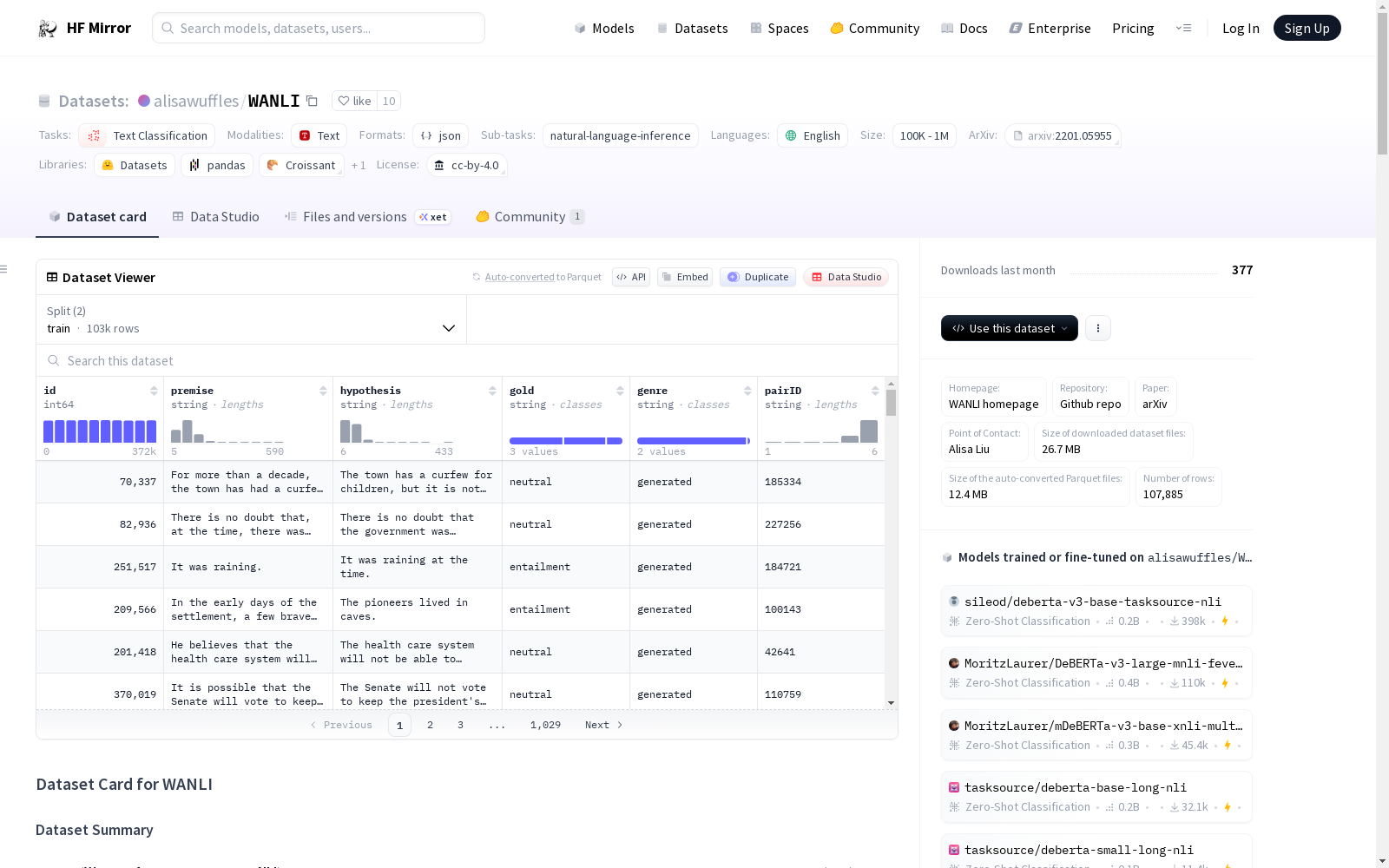Image resolution: width=1389 pixels, height=868 pixels.
Task: Click the gold column class distribution bar
Action: pyautogui.click(x=565, y=441)
